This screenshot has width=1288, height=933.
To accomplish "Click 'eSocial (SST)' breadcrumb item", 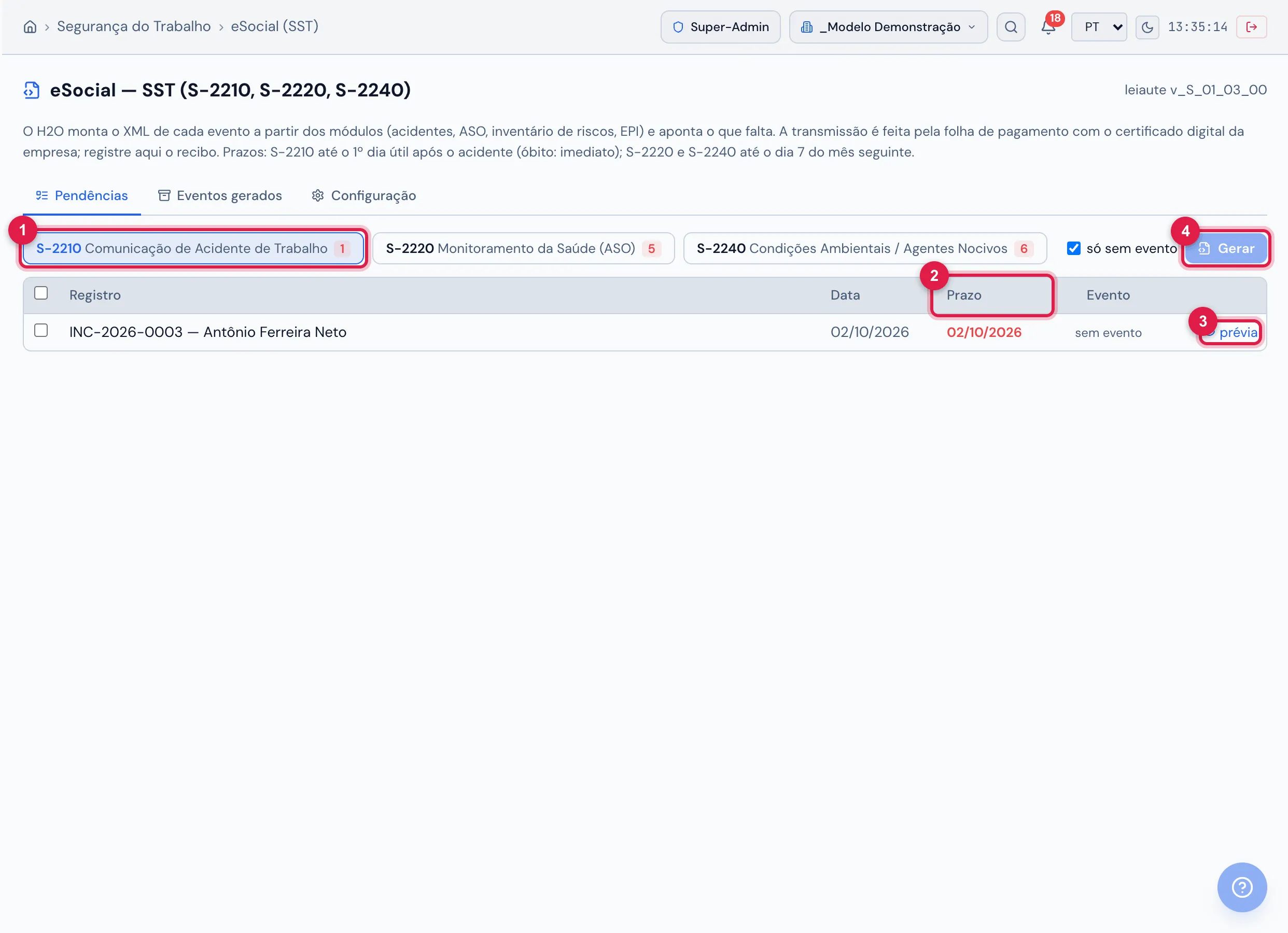I will (x=274, y=26).
